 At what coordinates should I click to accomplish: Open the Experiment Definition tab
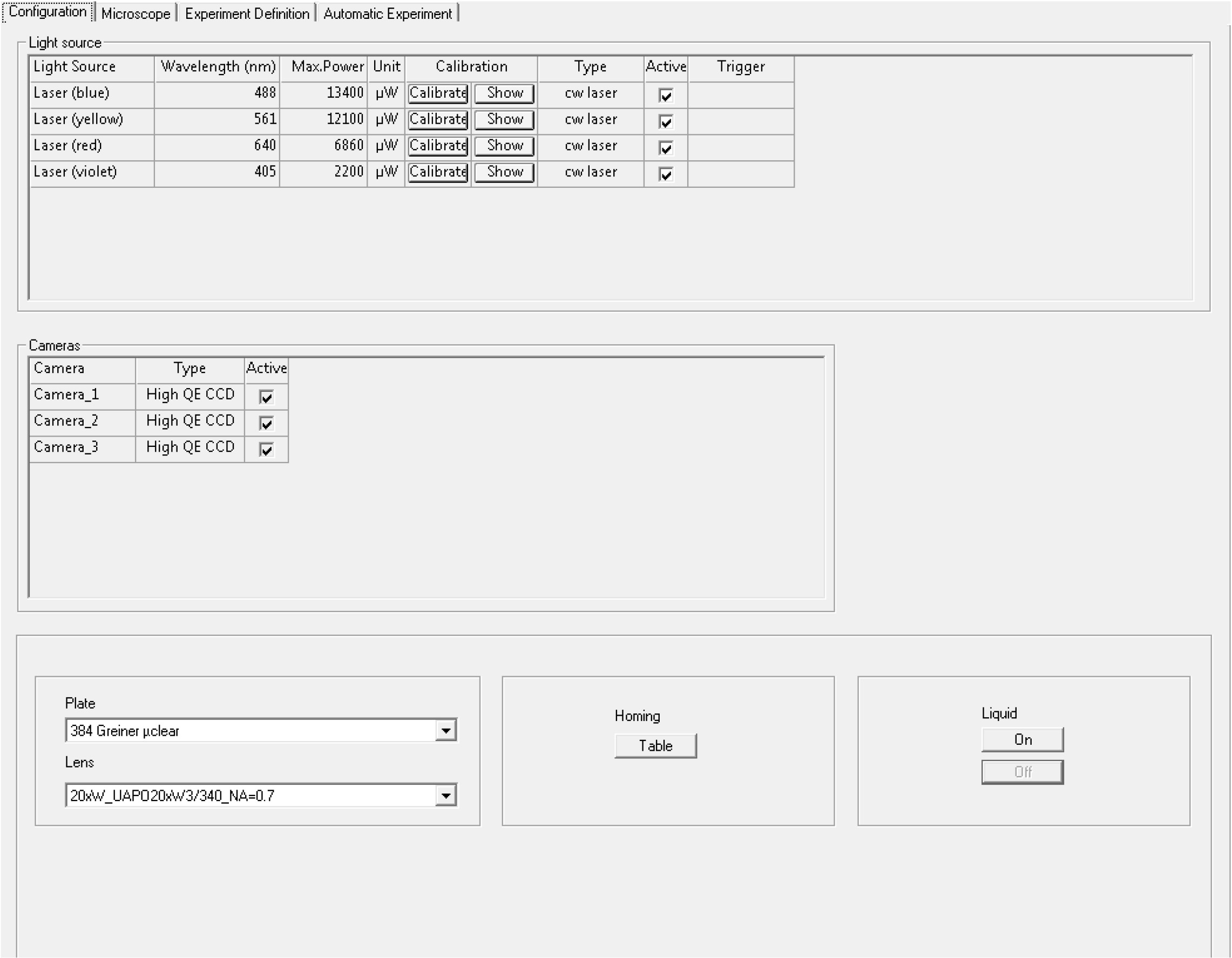(247, 13)
